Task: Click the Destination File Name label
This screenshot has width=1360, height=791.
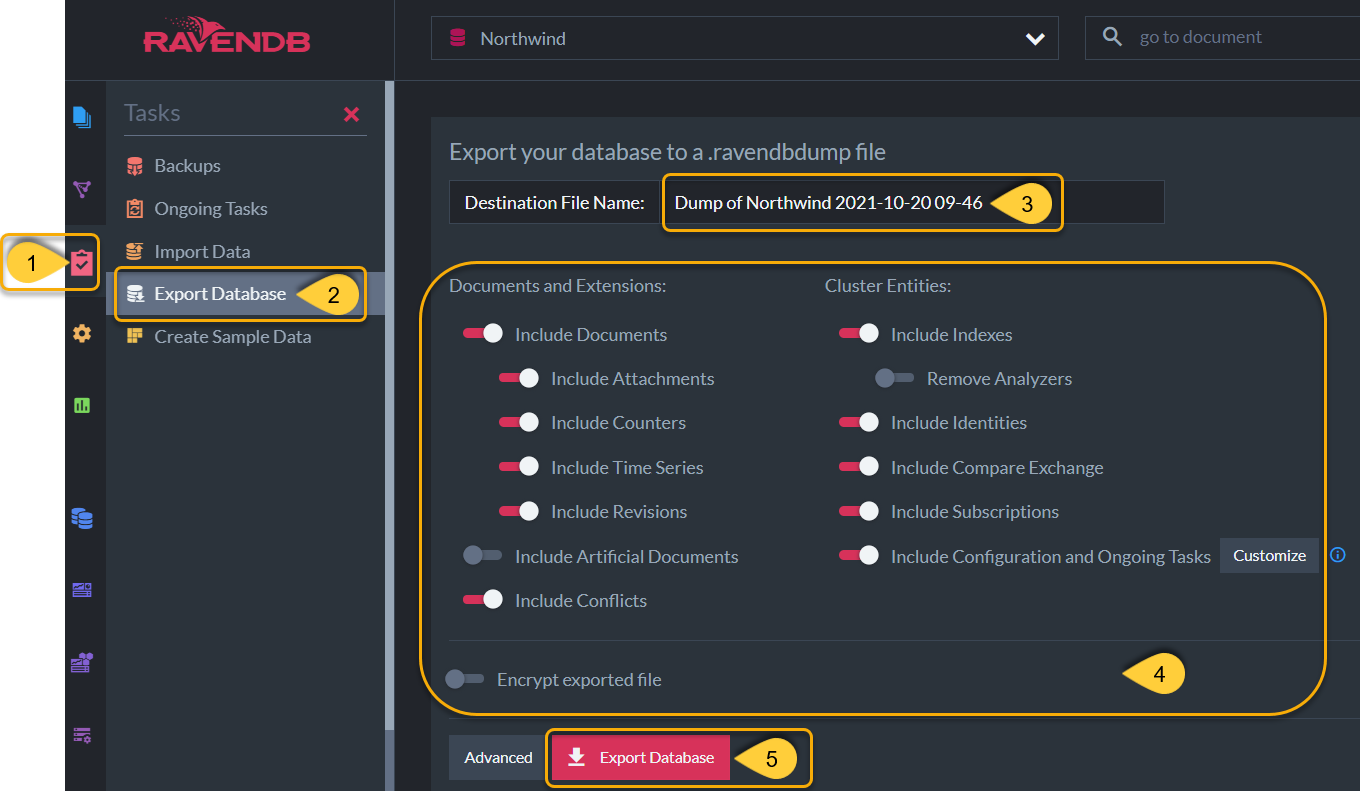Action: [x=554, y=202]
